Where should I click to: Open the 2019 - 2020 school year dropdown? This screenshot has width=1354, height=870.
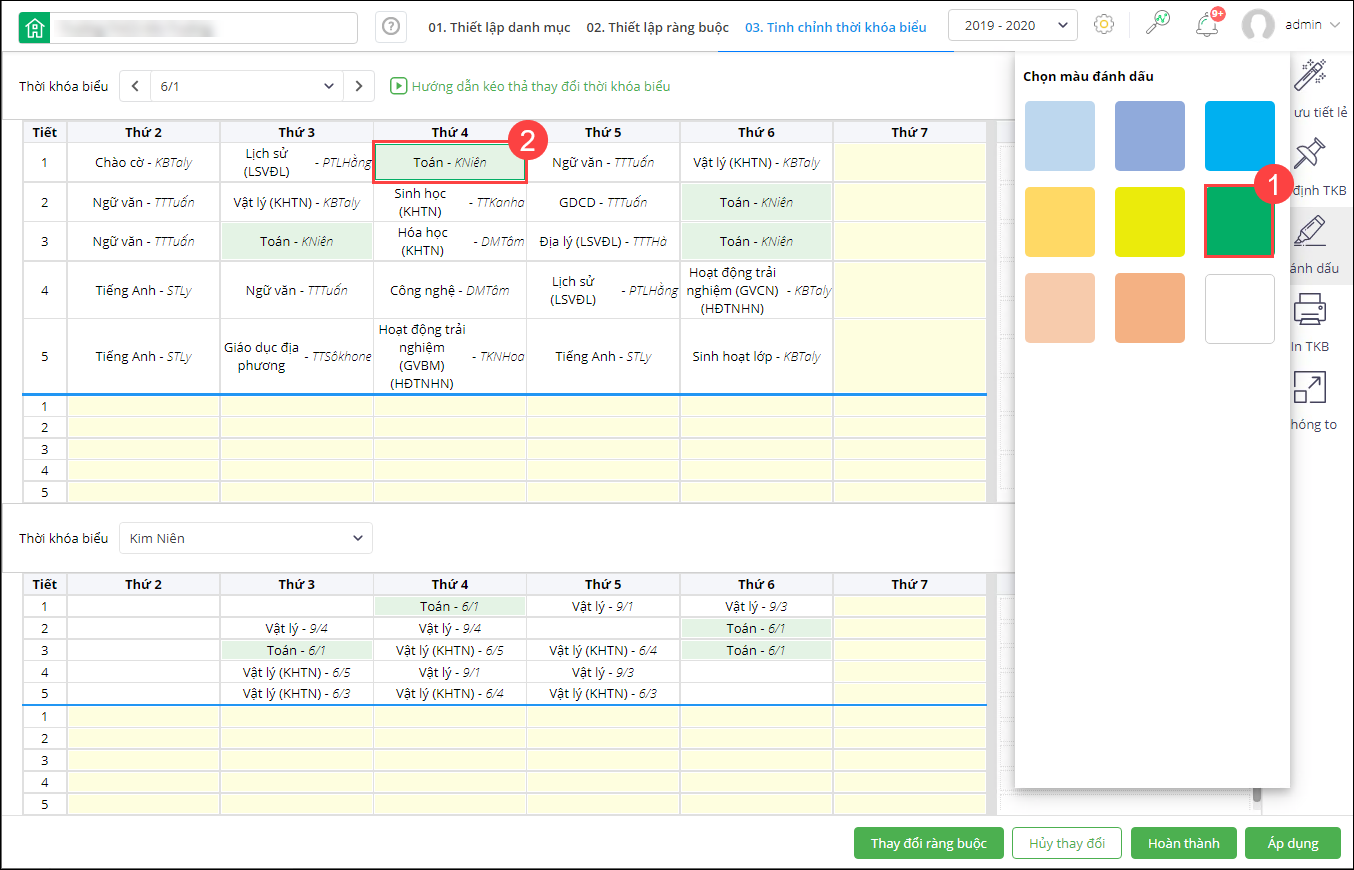tap(1012, 26)
